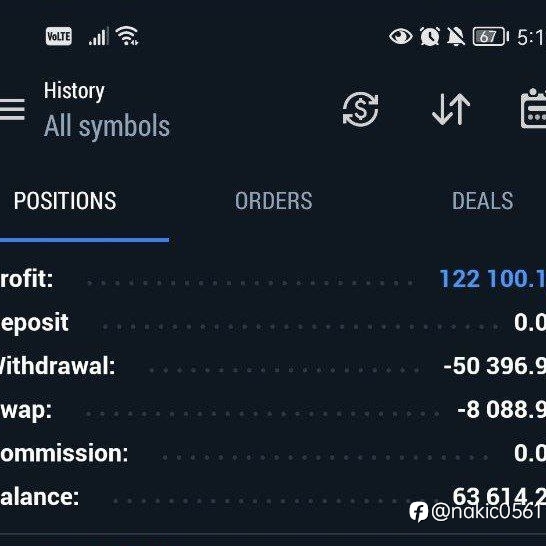Select the POSITIONS tab
Viewport: 546px width, 546px height.
(65, 201)
